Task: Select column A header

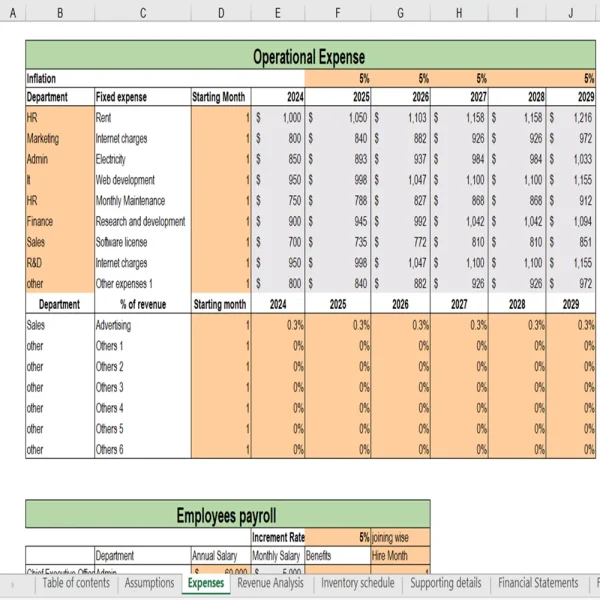Action: [13, 13]
